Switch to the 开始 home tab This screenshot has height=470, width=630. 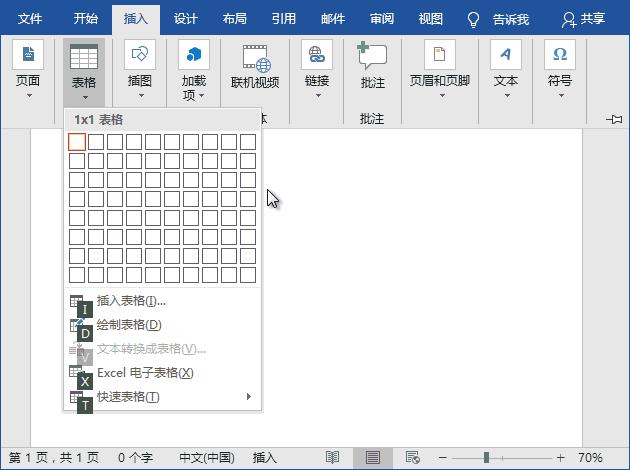click(x=86, y=19)
